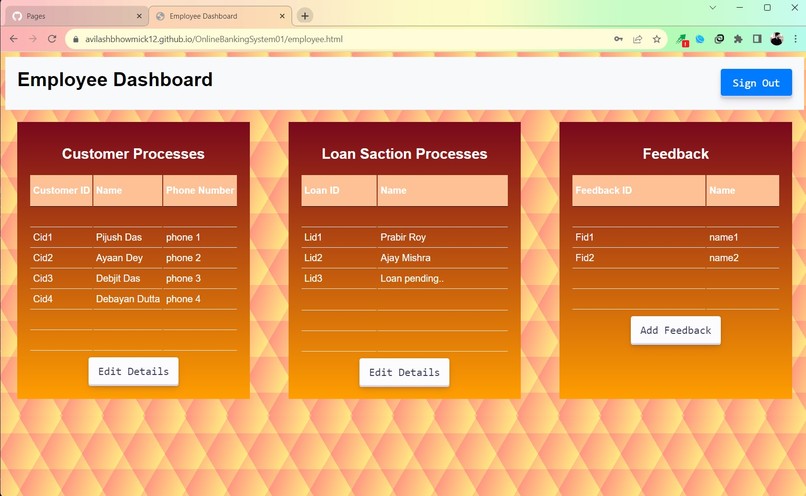The image size is (806, 496).
Task: Open the black swirl extension icon
Action: tap(719, 39)
